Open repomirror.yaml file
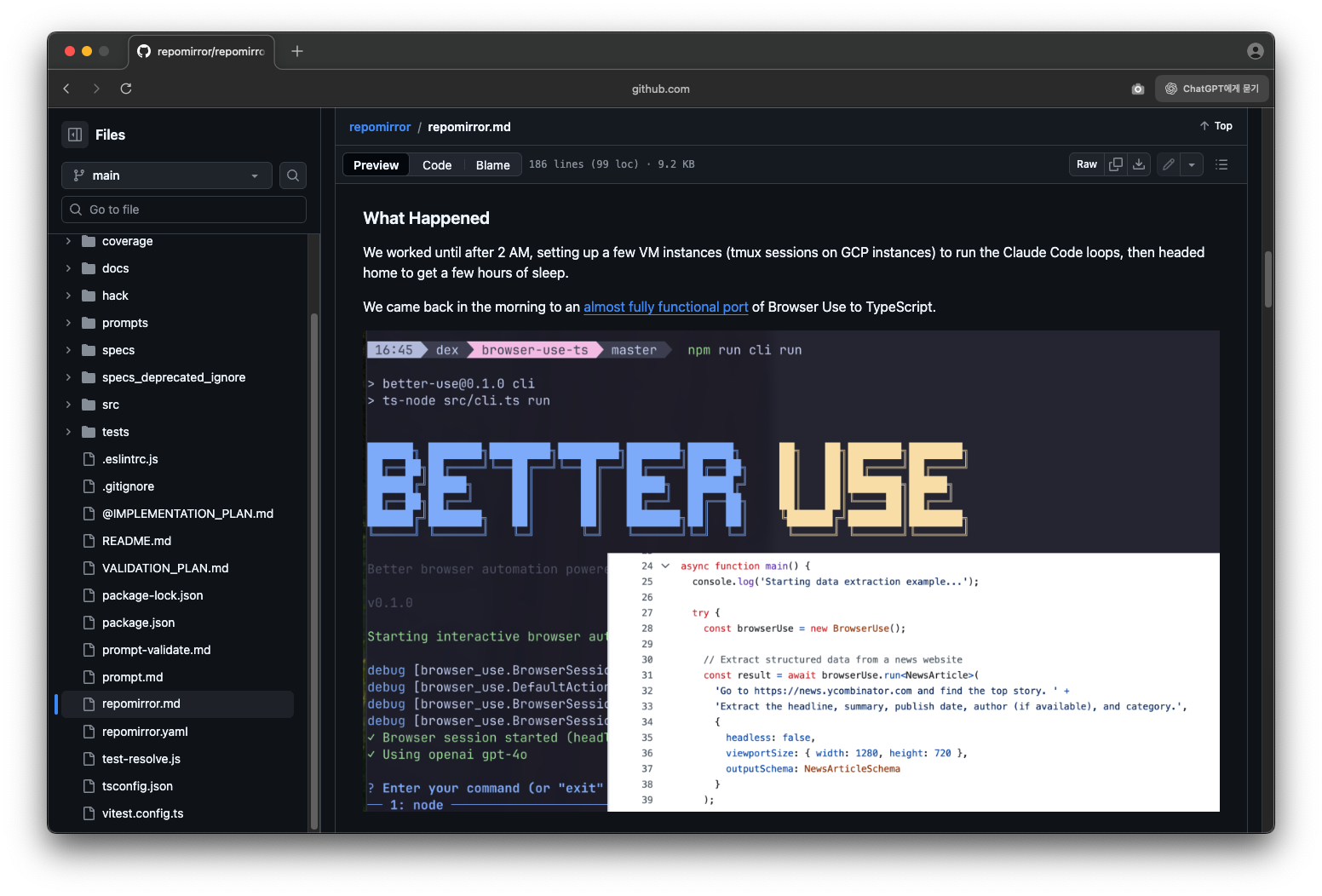1322x896 pixels. coord(145,732)
